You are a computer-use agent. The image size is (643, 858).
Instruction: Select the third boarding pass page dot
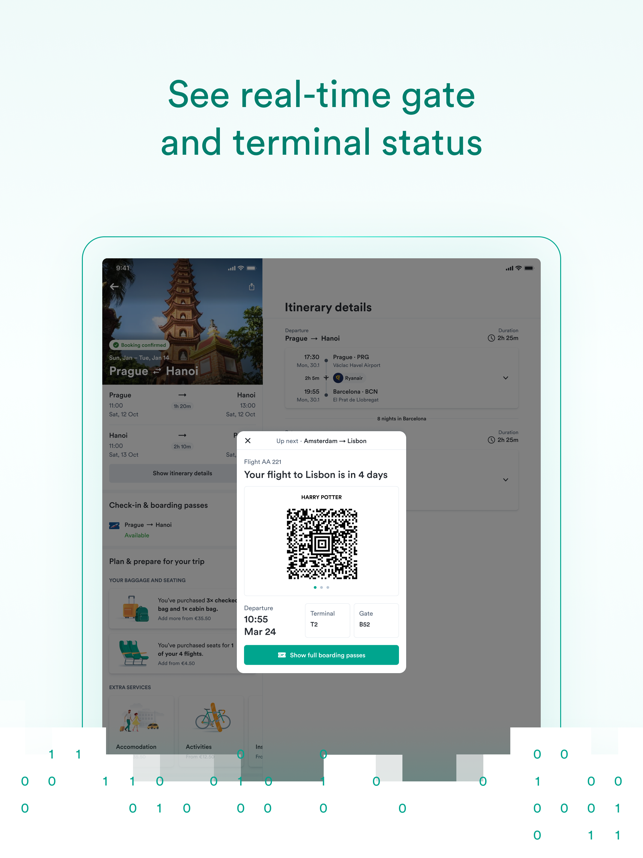tap(328, 587)
